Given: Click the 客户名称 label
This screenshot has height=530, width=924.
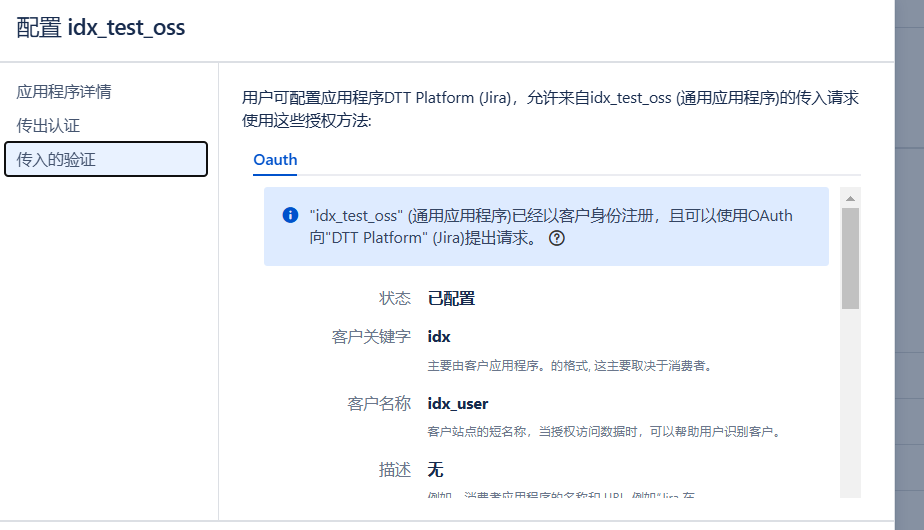Looking at the screenshot, I should [x=379, y=404].
